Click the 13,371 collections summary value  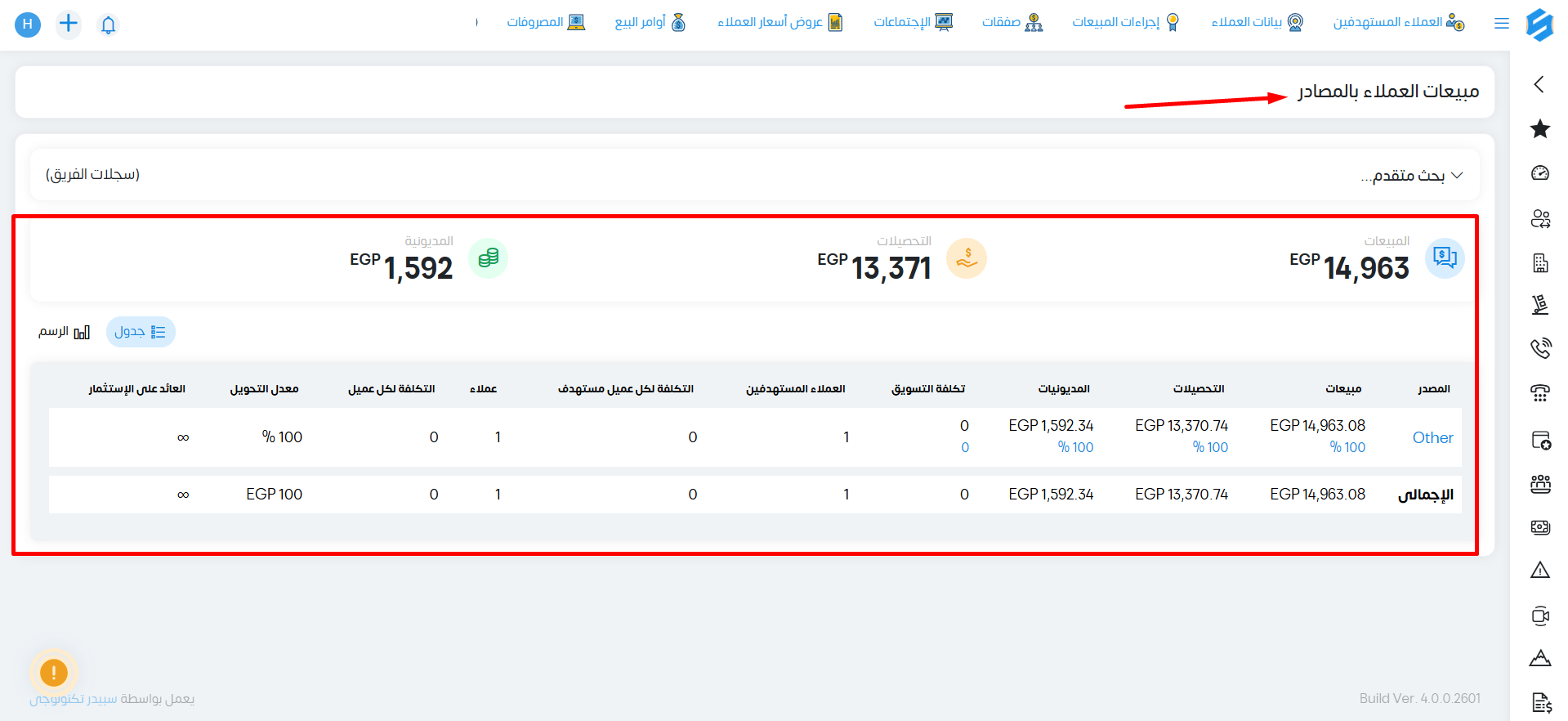(891, 268)
